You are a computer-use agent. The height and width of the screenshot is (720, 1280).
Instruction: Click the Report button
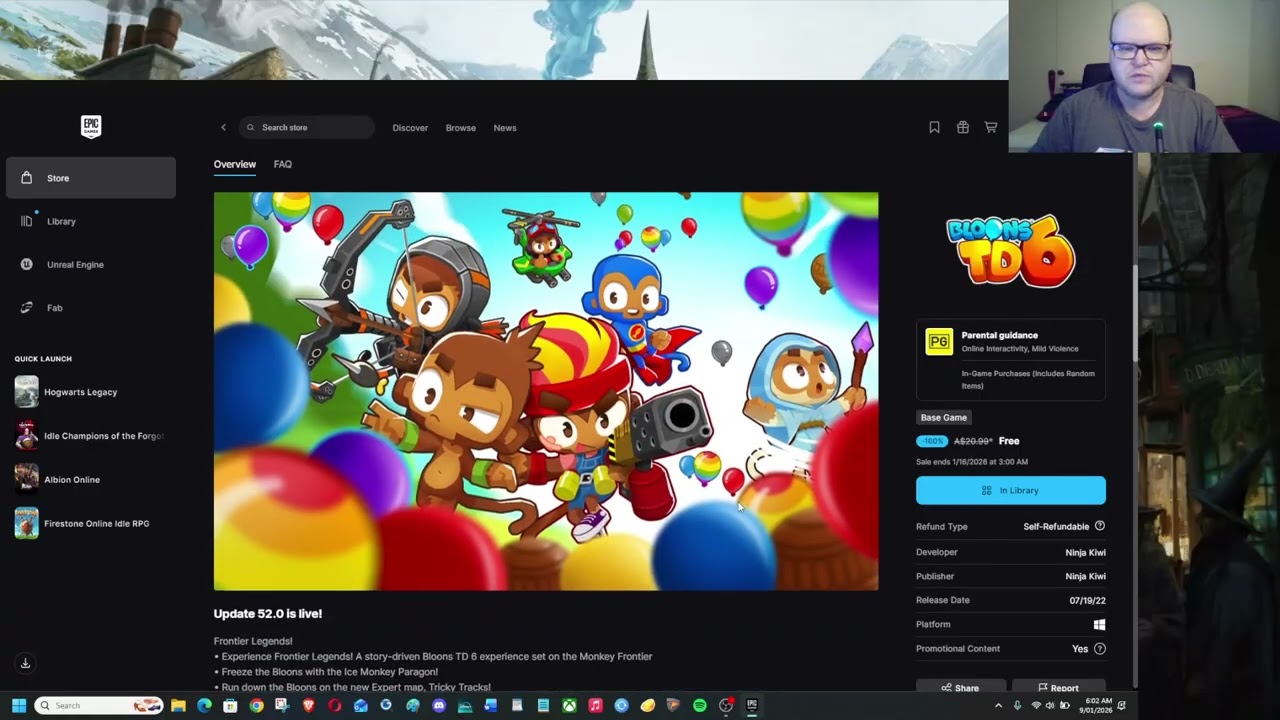pyautogui.click(x=1059, y=687)
